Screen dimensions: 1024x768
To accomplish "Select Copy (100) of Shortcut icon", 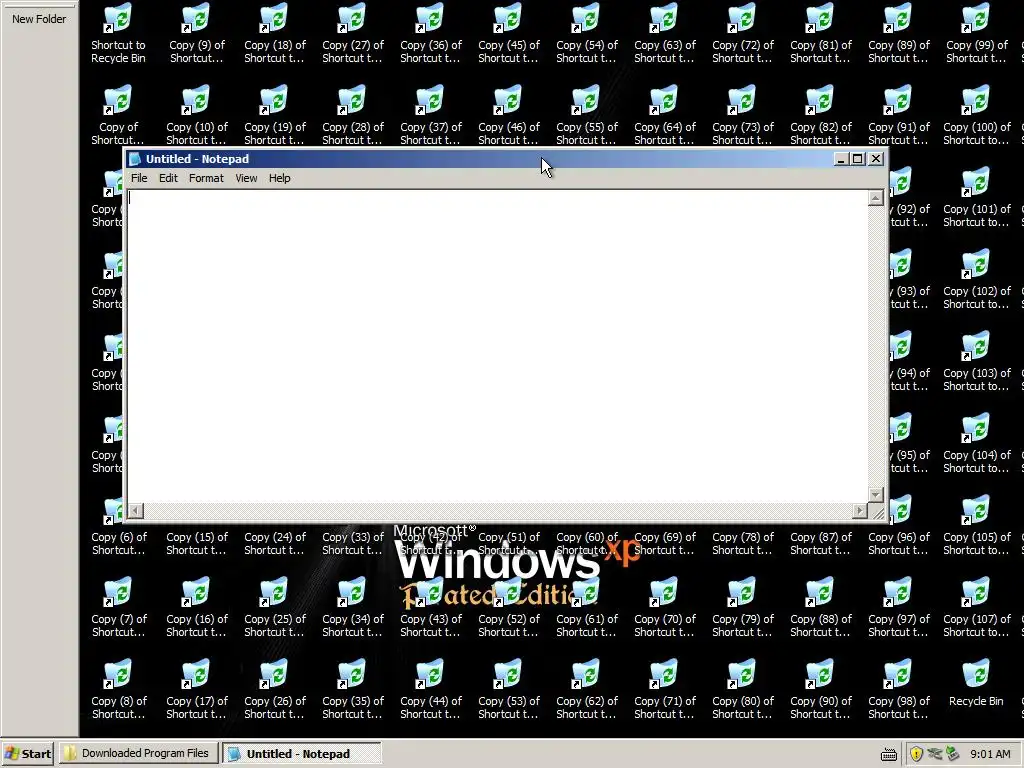I will point(977,115).
